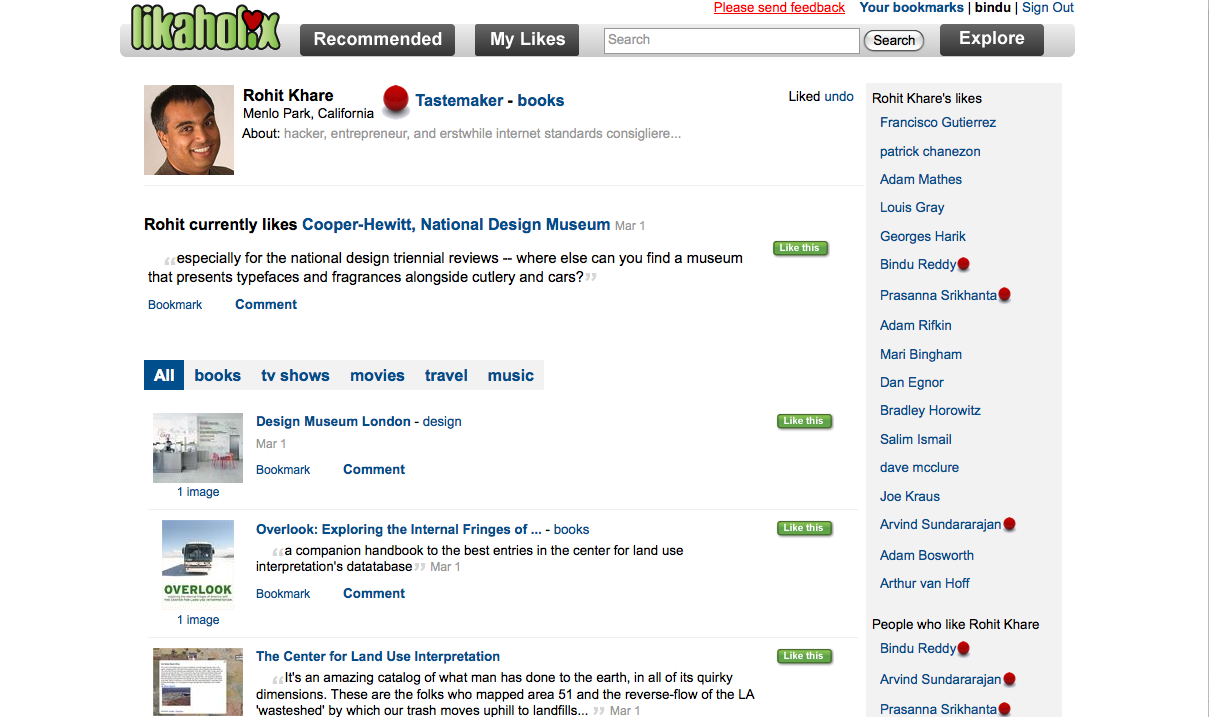Open the Please send feedback link
This screenshot has width=1209, height=717.
pos(779,7)
